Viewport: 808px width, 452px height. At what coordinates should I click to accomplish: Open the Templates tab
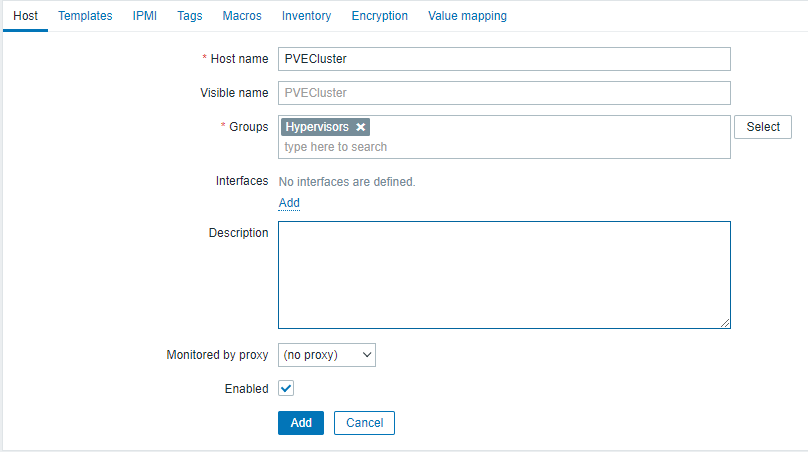pos(85,16)
